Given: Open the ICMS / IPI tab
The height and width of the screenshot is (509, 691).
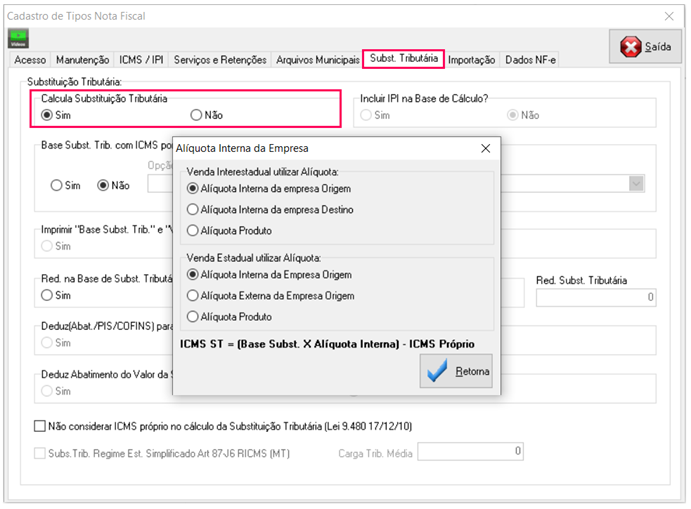Looking at the screenshot, I should [x=142, y=60].
